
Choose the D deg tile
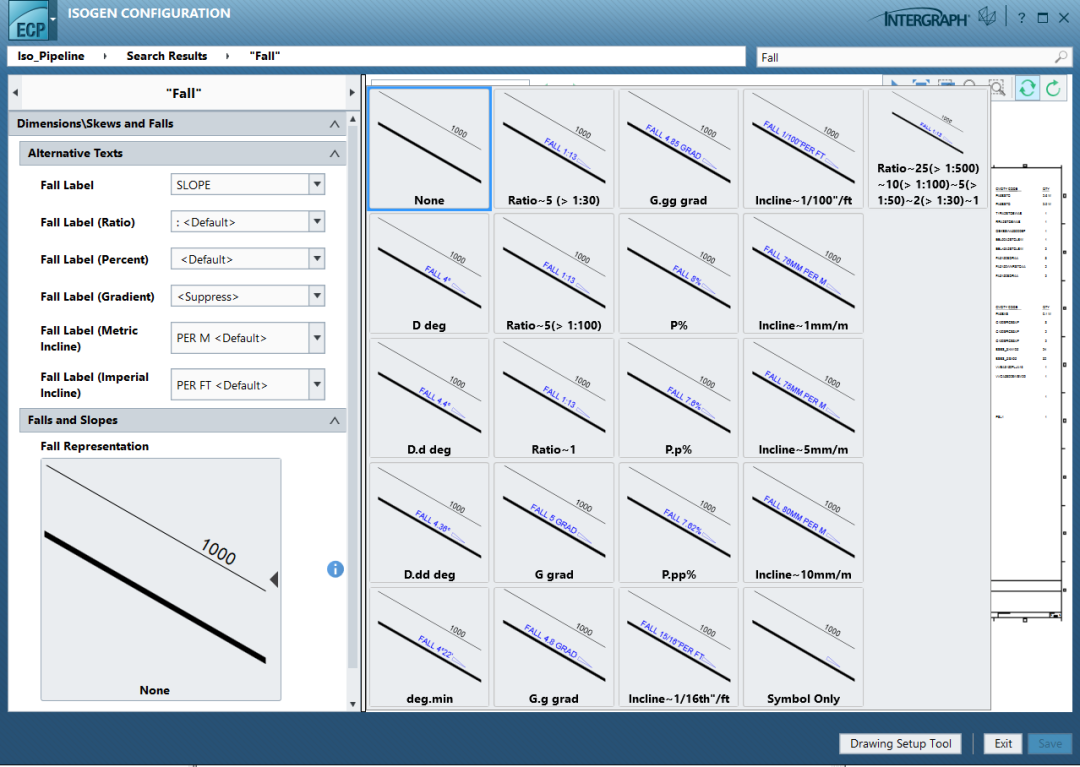tap(429, 273)
